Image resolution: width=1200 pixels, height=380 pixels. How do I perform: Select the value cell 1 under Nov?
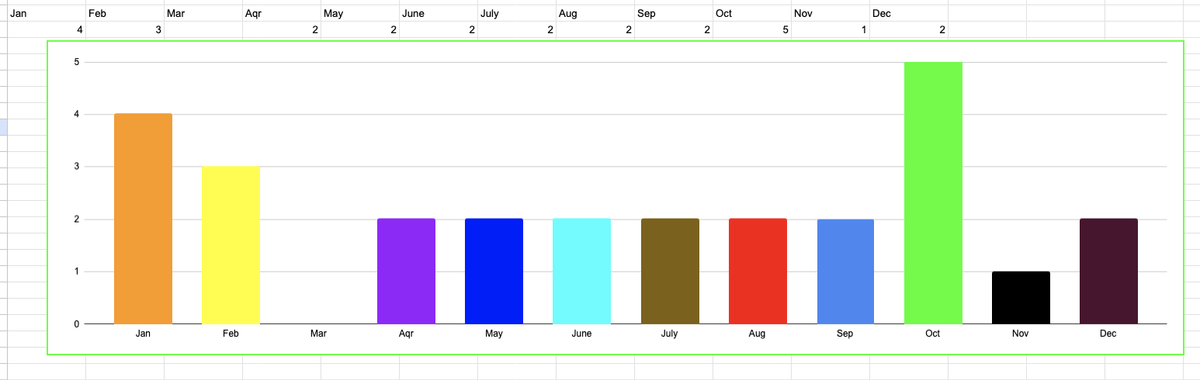pos(831,30)
